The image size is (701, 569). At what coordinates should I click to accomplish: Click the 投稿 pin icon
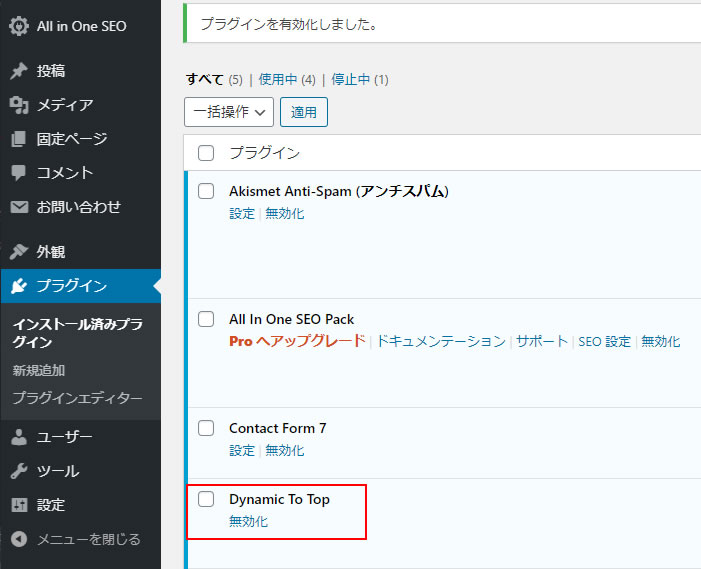click(x=19, y=71)
